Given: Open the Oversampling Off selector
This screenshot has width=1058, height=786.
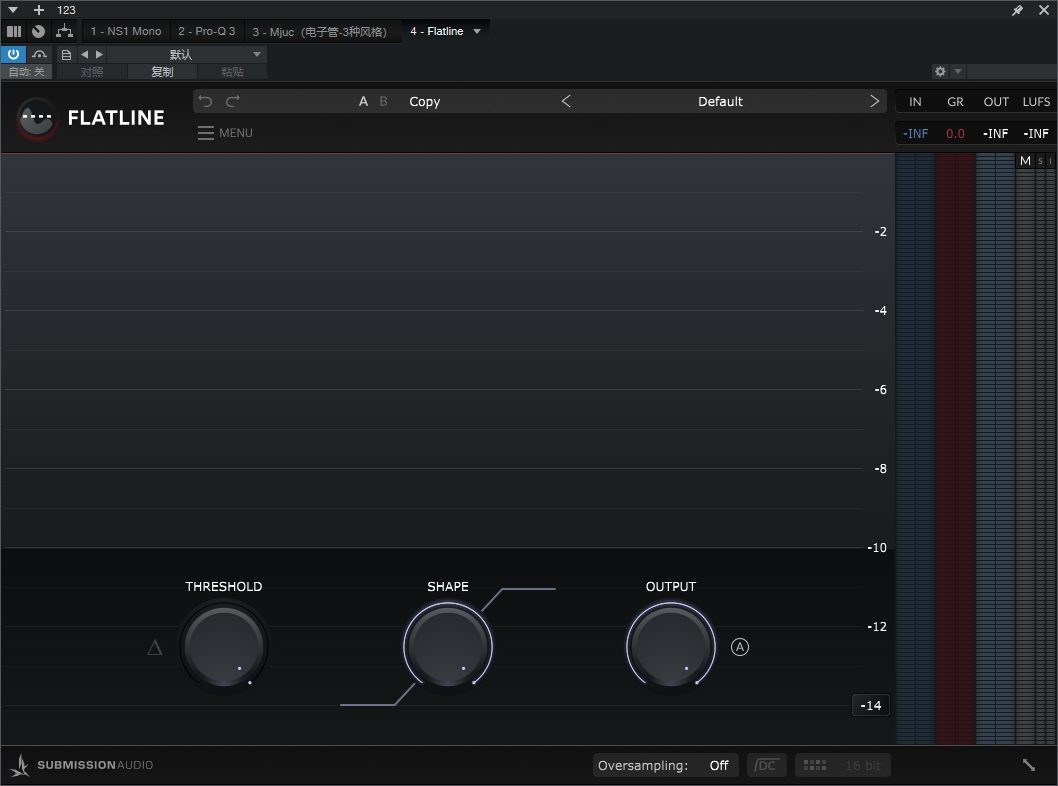Looking at the screenshot, I should (665, 765).
